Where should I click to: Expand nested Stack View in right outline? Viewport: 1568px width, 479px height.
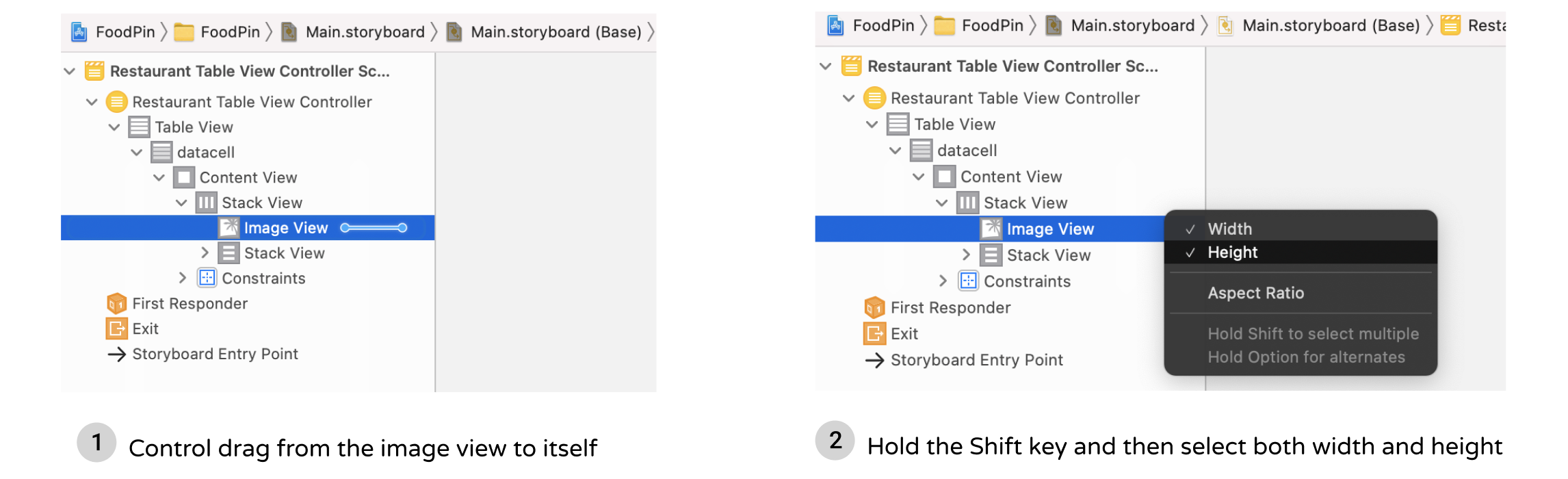click(x=966, y=255)
